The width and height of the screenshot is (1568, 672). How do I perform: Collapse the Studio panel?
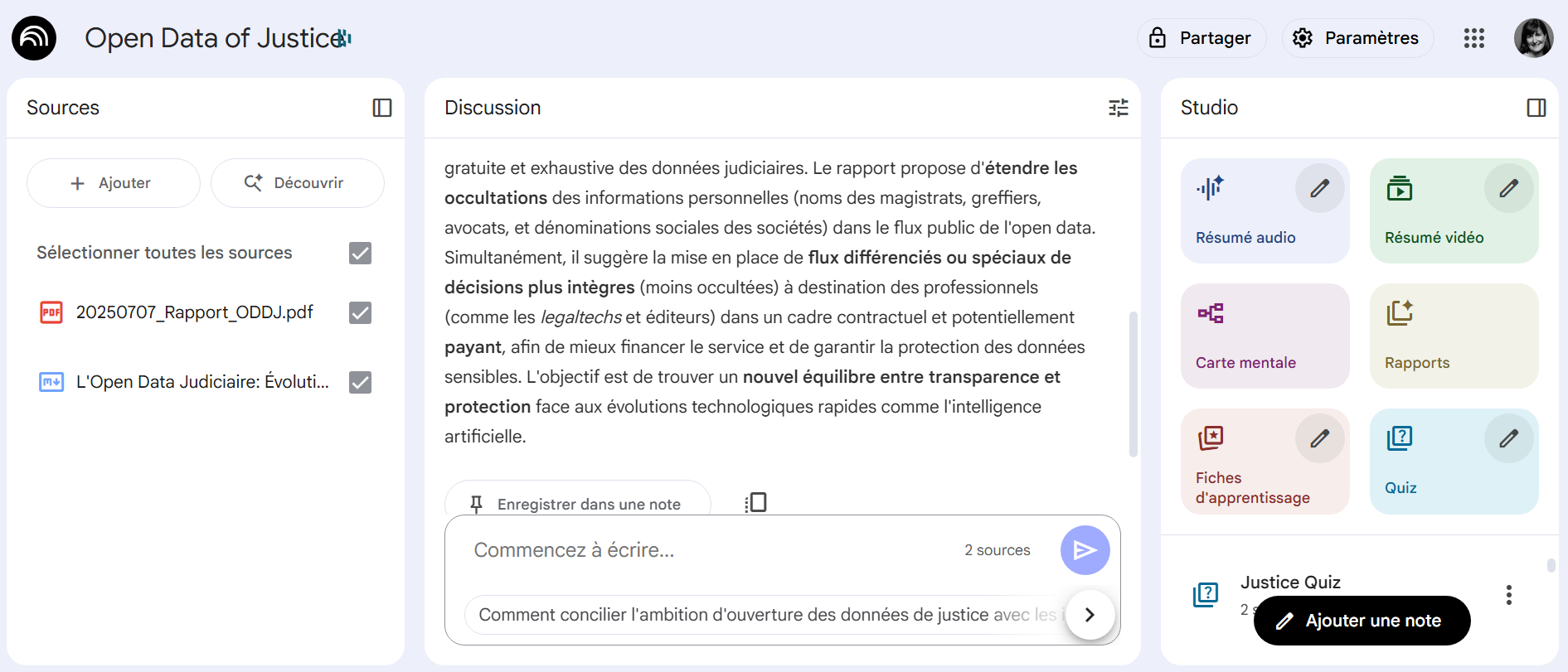click(1536, 108)
